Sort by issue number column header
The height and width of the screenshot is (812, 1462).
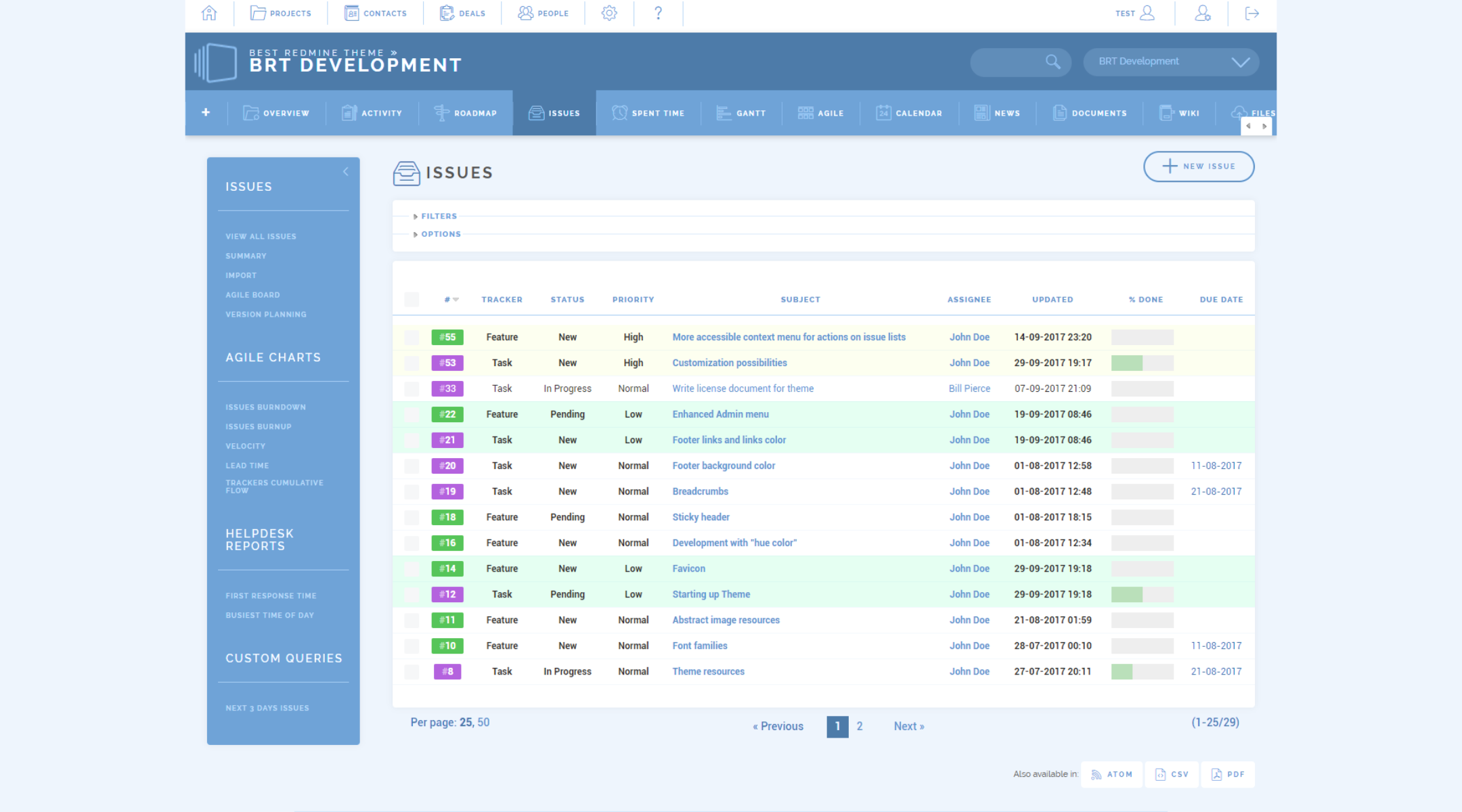coord(451,299)
